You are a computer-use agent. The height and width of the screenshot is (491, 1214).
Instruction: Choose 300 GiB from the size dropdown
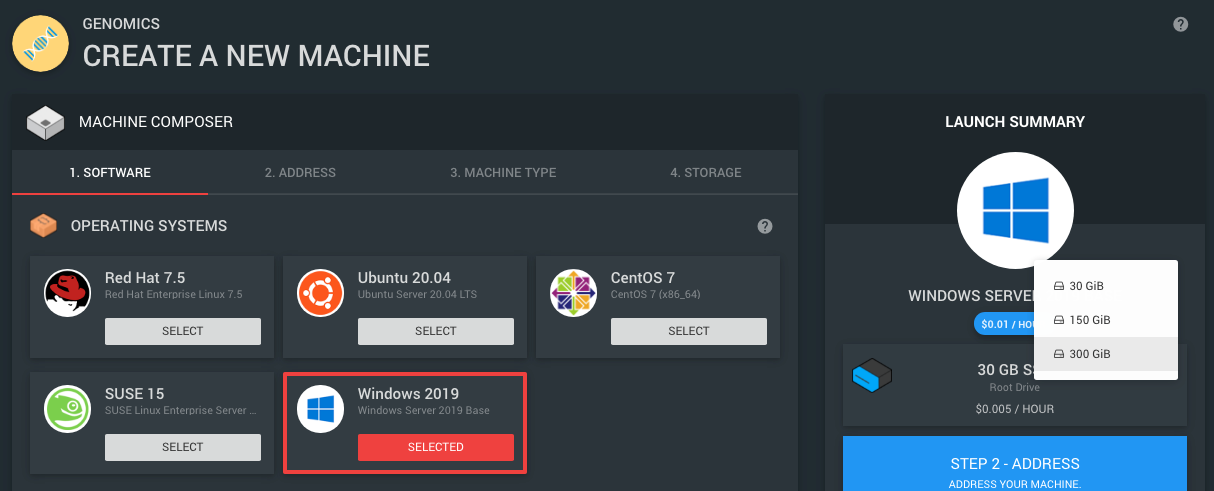[x=1106, y=354]
